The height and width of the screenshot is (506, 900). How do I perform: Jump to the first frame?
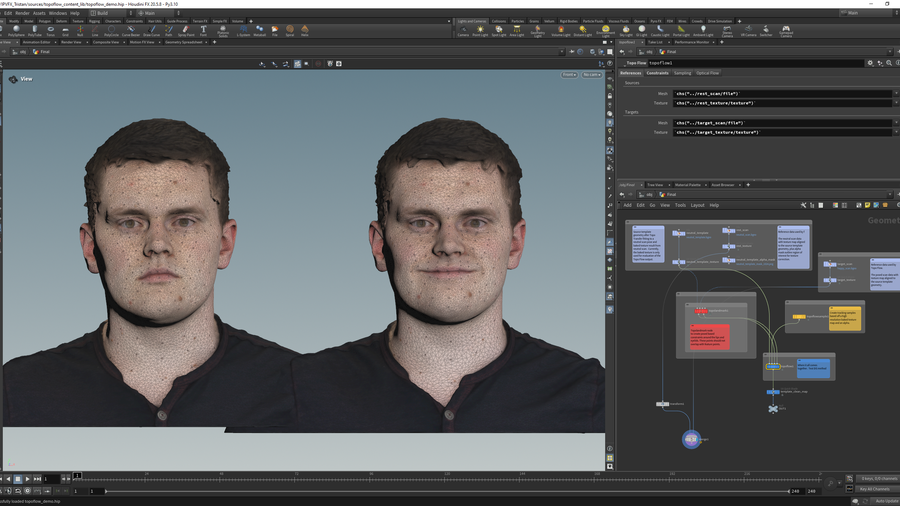coord(1,479)
